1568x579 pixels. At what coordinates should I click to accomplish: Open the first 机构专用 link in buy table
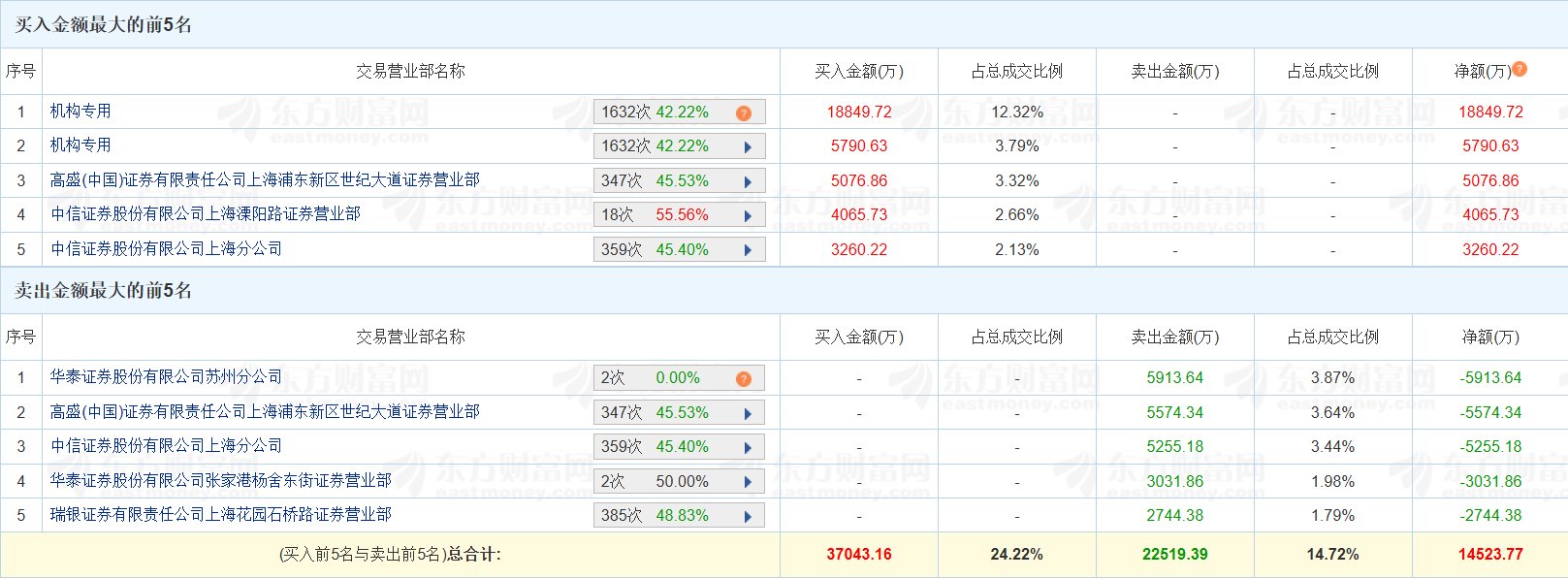coord(80,112)
